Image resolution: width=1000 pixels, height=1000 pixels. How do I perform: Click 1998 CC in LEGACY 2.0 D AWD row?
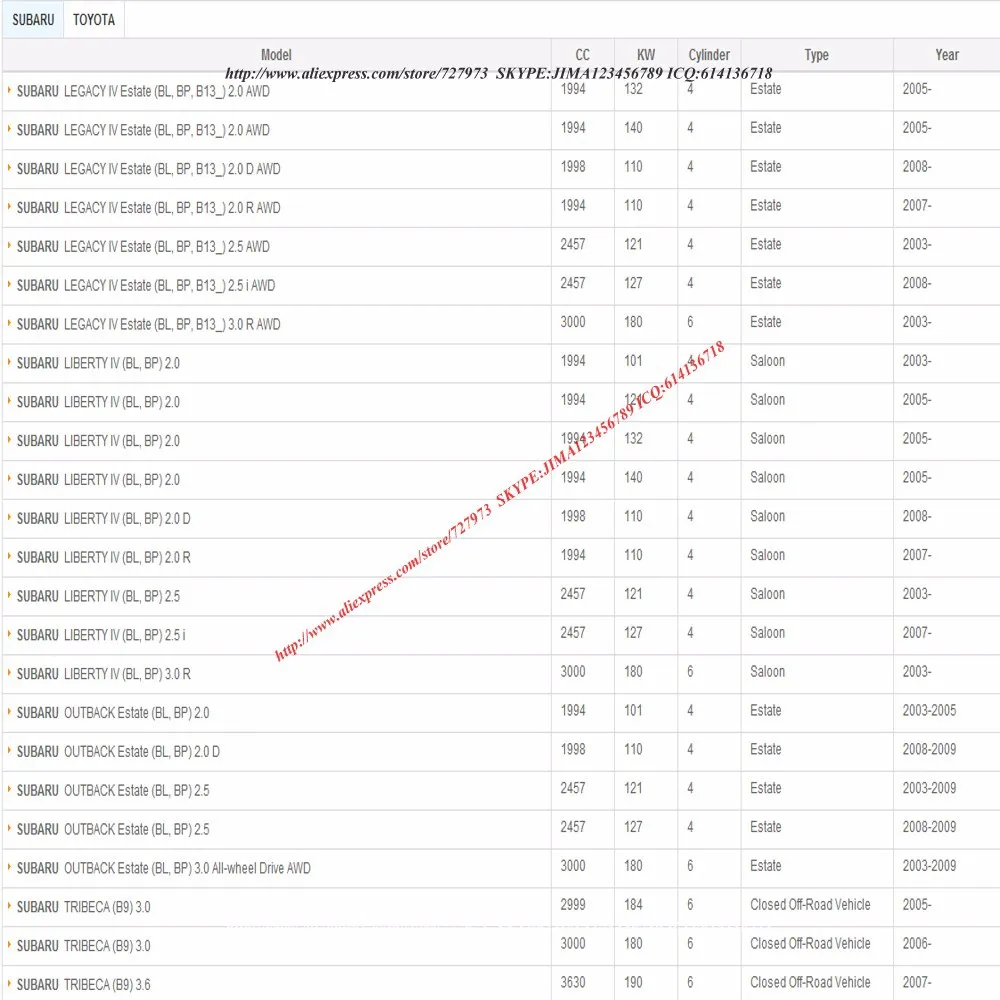coord(573,166)
